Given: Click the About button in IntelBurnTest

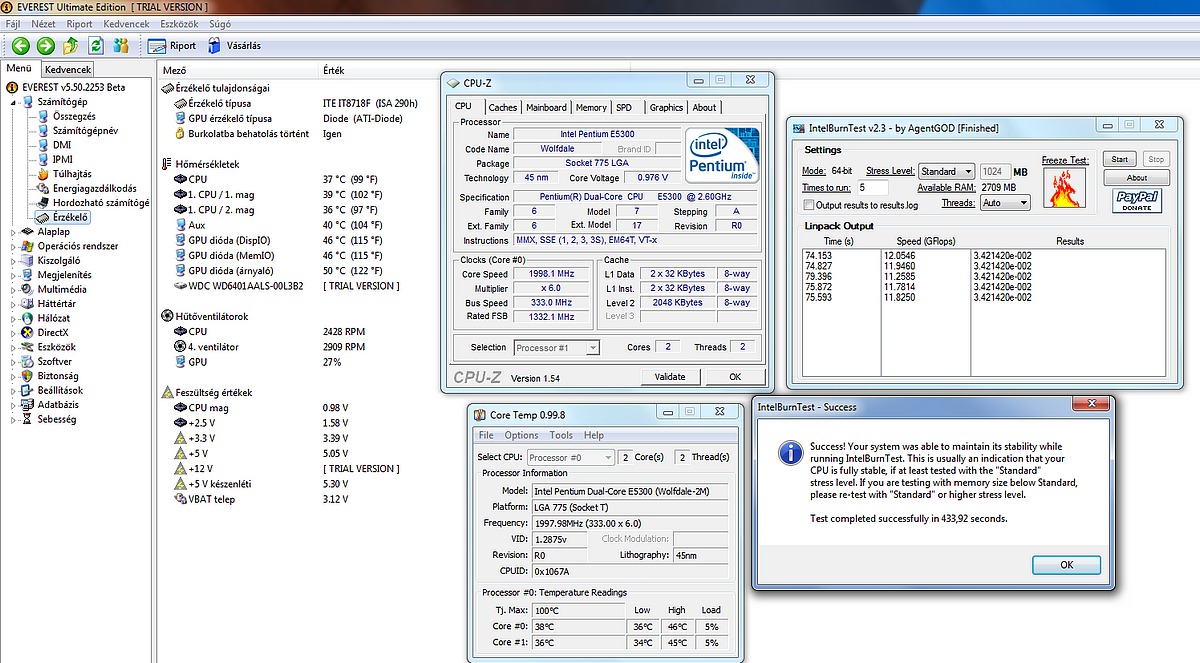Looking at the screenshot, I should [x=1137, y=178].
